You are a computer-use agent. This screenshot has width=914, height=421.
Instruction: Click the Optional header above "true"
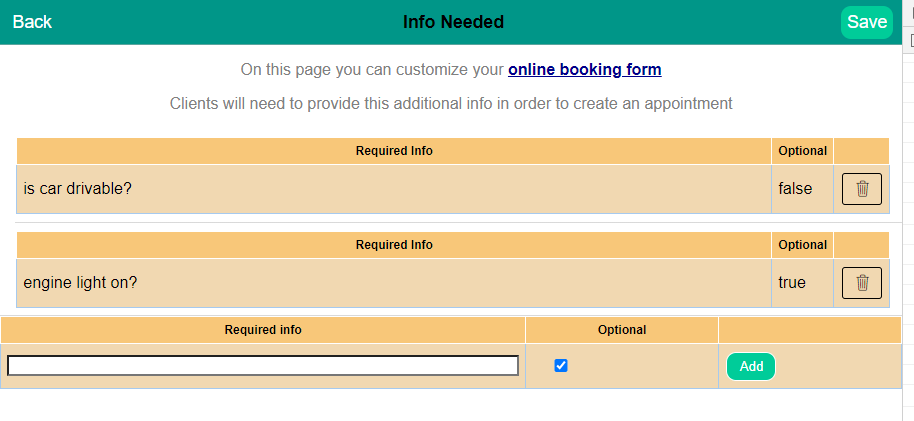click(802, 245)
